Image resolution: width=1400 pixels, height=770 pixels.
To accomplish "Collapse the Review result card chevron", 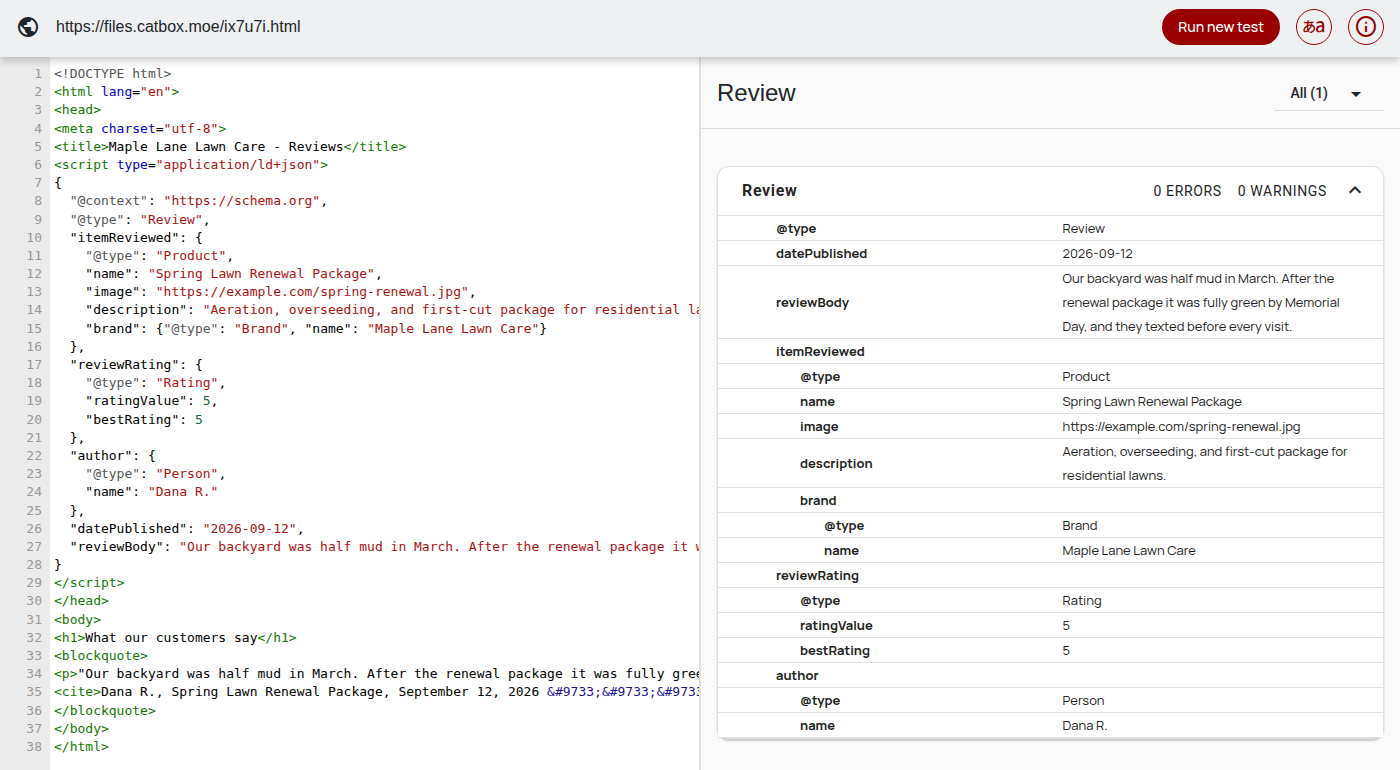I will [x=1355, y=190].
